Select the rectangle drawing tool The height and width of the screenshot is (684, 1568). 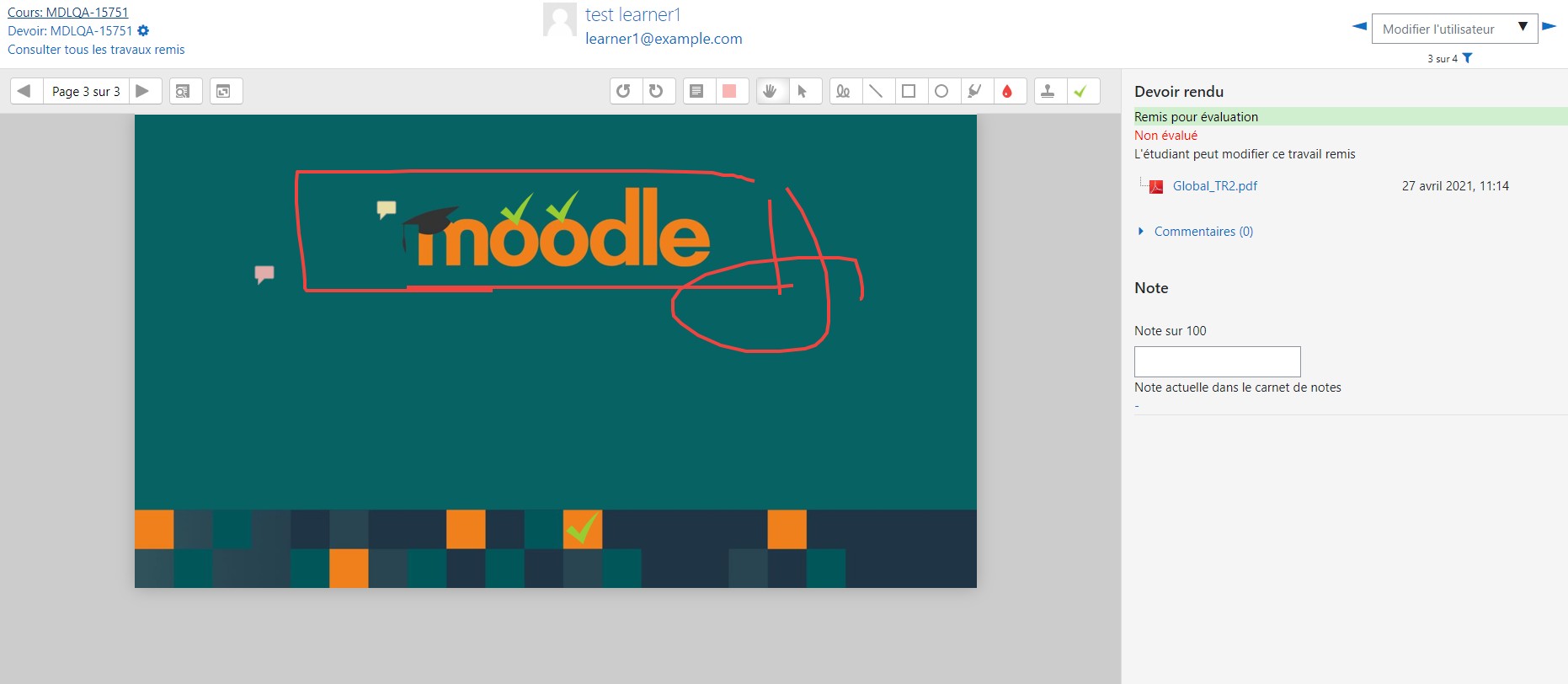tap(911, 91)
